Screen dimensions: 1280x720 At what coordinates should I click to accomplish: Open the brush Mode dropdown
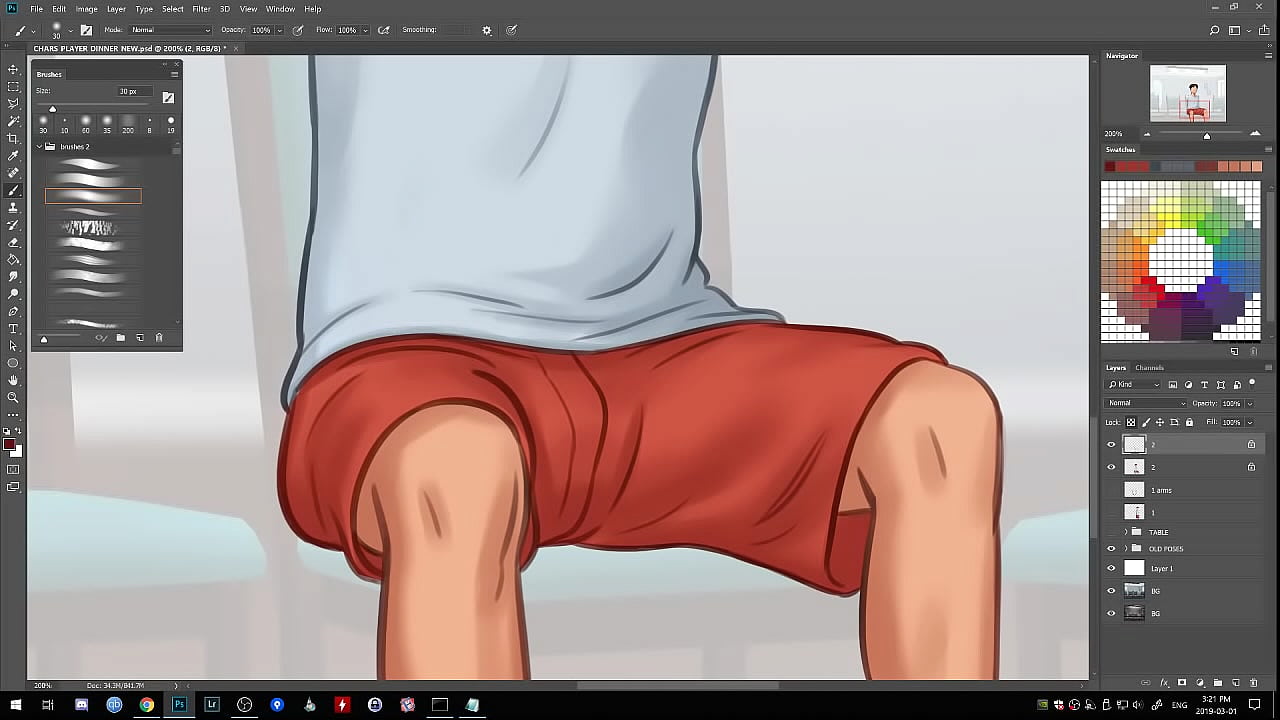tap(170, 30)
